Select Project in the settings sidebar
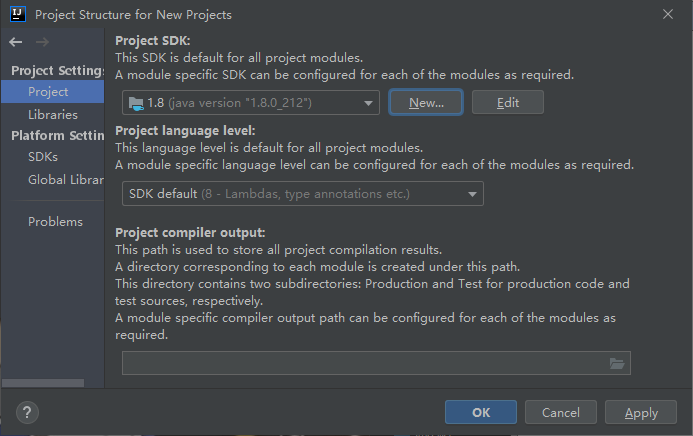Viewport: 693px width, 436px height. (48, 92)
